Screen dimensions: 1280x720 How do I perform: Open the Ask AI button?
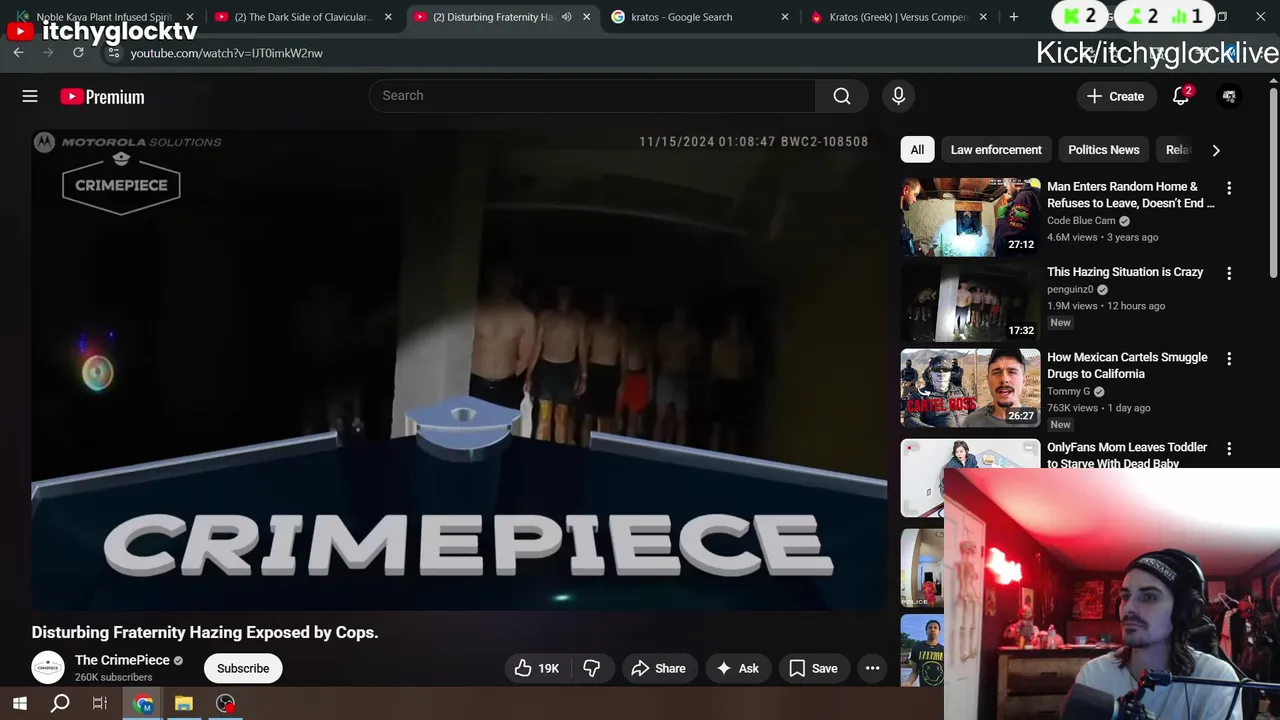737,668
